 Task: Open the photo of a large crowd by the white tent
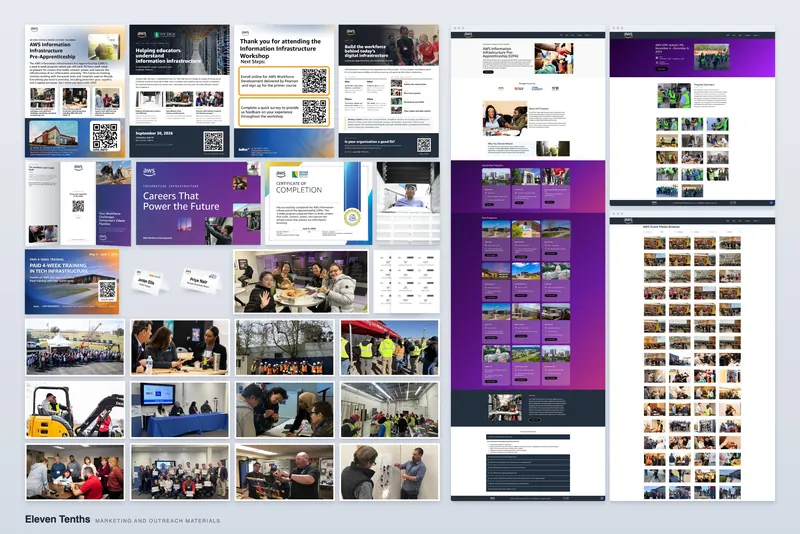pos(75,347)
